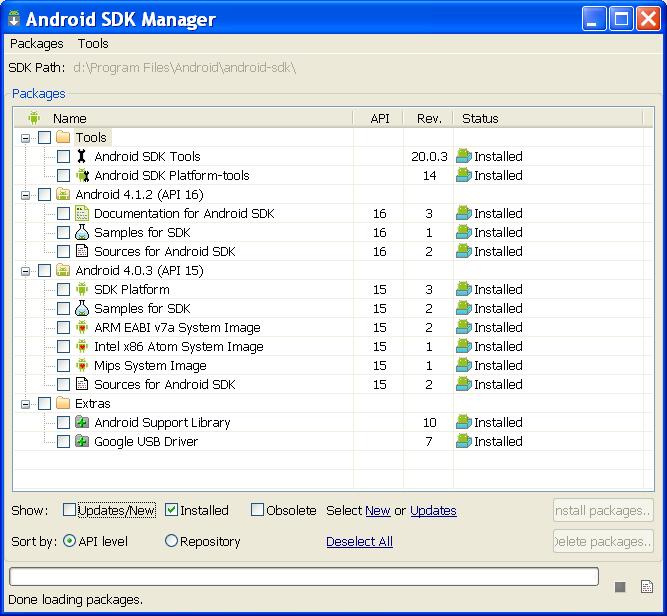Select the Android Support Library row text
The image size is (667, 616).
pyautogui.click(x=162, y=422)
